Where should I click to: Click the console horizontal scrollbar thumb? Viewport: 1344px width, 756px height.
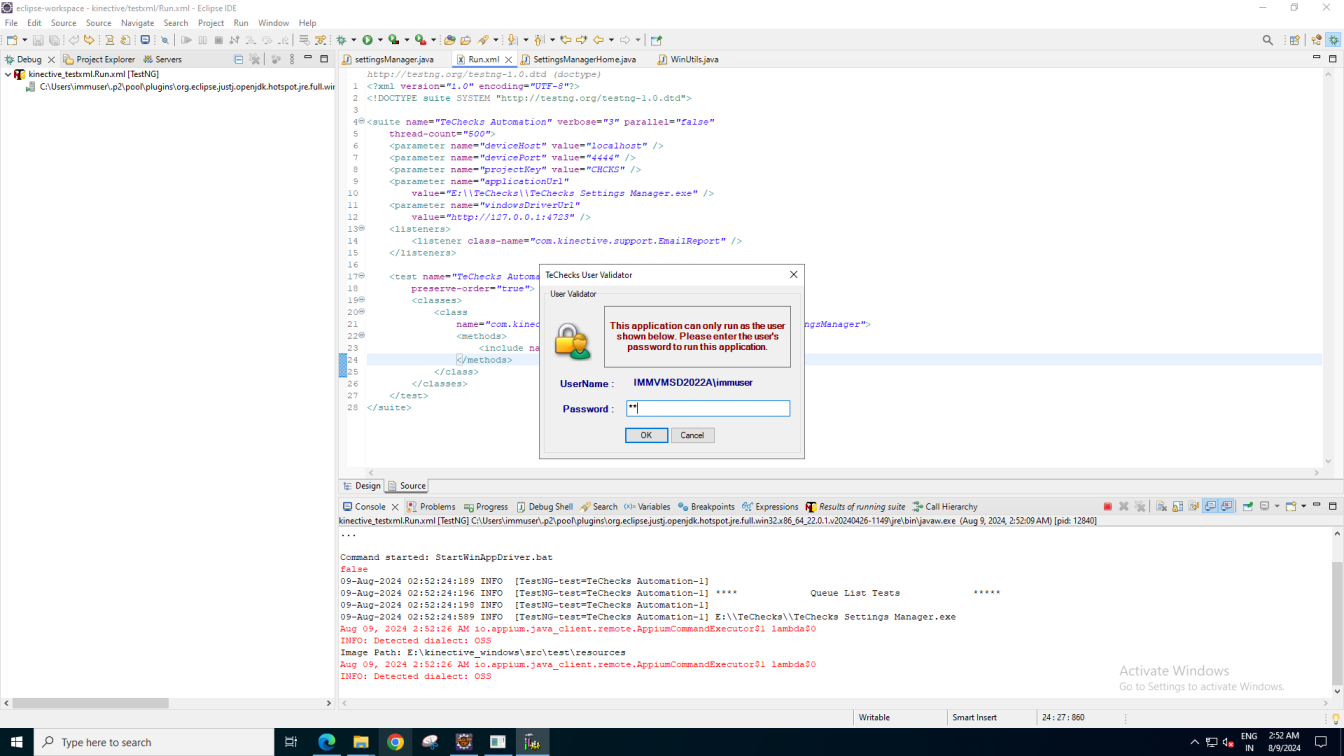tap(90, 703)
